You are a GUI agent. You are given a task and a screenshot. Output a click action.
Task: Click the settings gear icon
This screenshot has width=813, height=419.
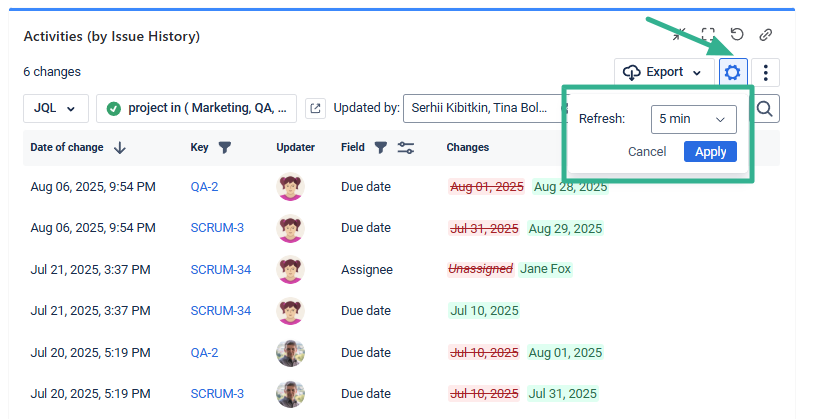(x=733, y=72)
